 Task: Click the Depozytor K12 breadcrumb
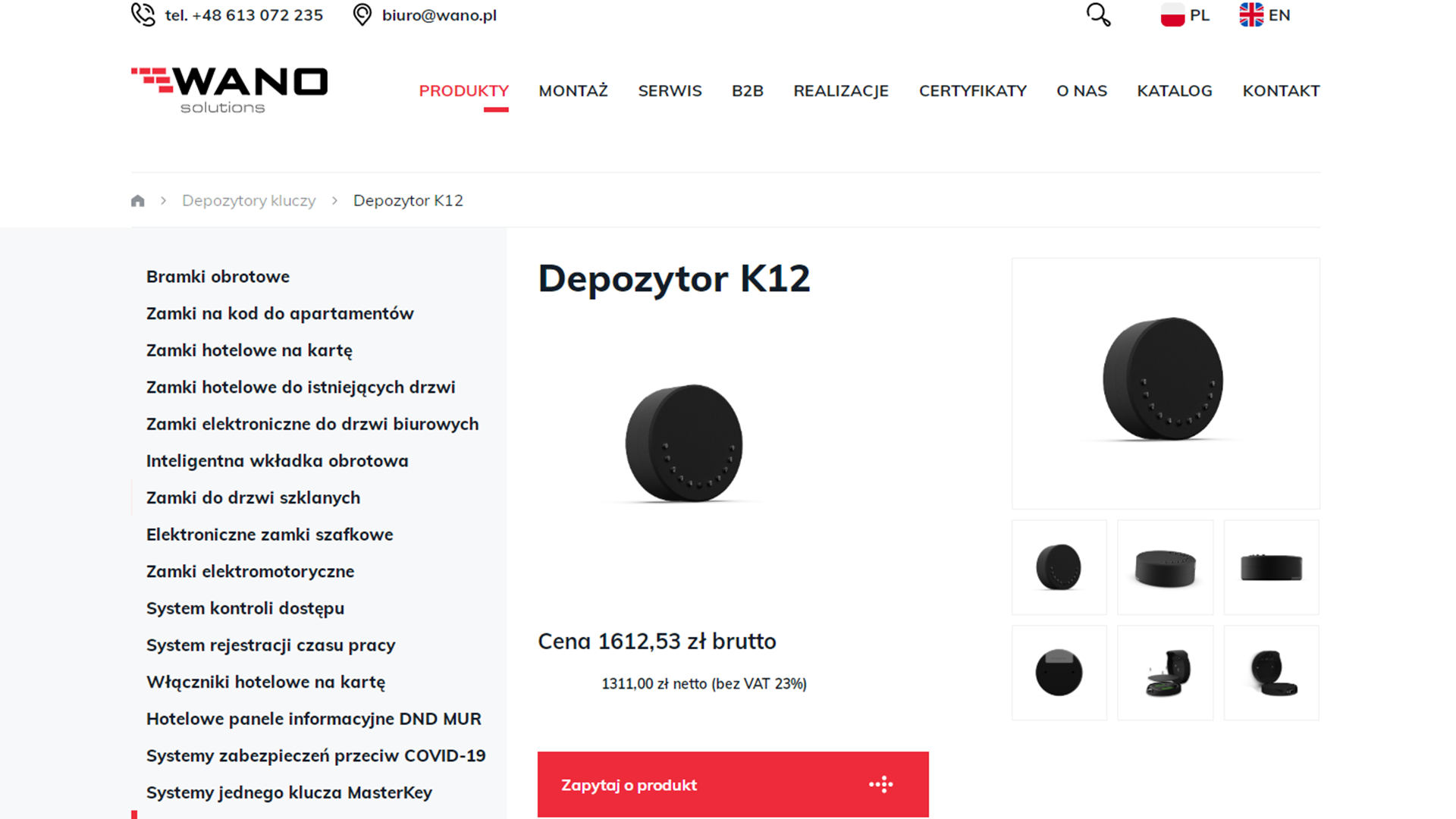[408, 201]
